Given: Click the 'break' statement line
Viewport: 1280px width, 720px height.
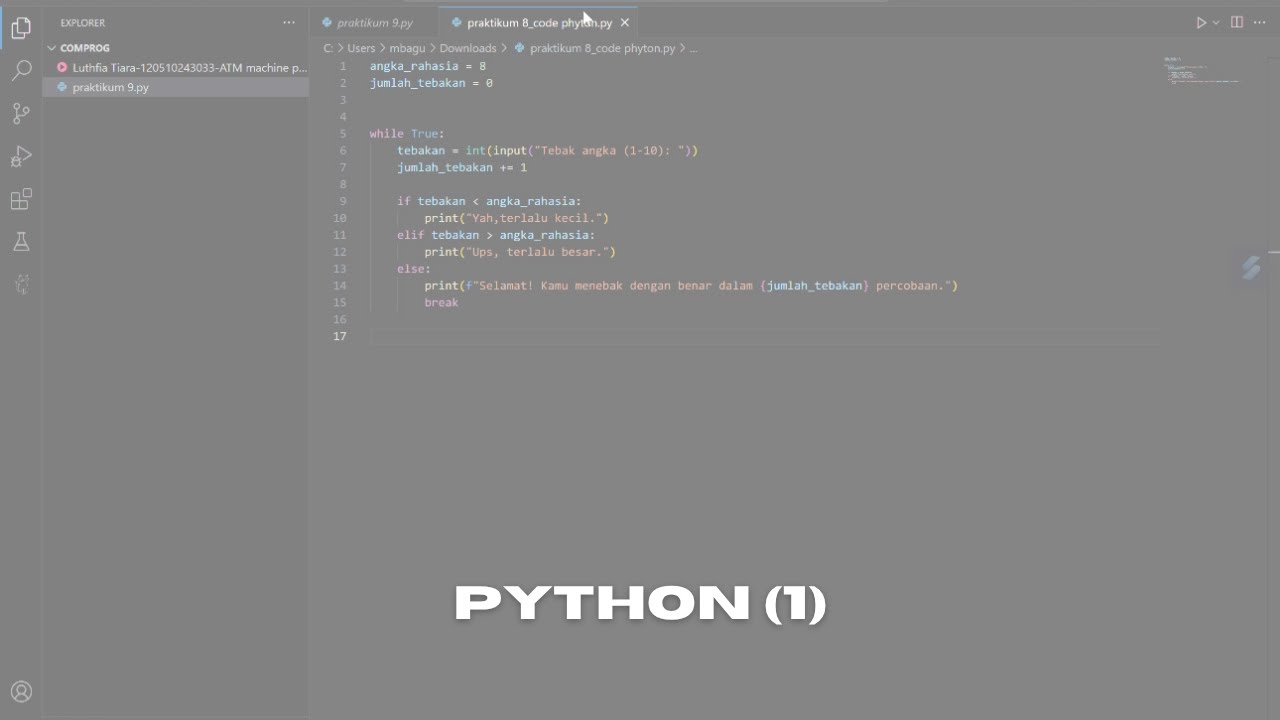Looking at the screenshot, I should (x=441, y=302).
